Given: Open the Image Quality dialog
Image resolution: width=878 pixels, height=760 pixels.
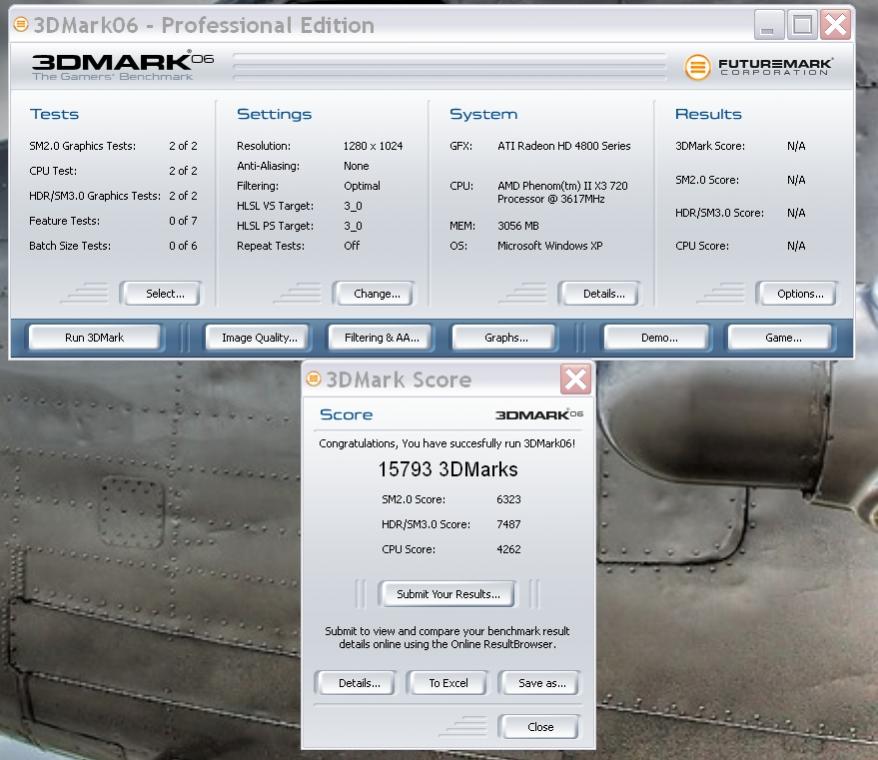Looking at the screenshot, I should tap(259, 338).
